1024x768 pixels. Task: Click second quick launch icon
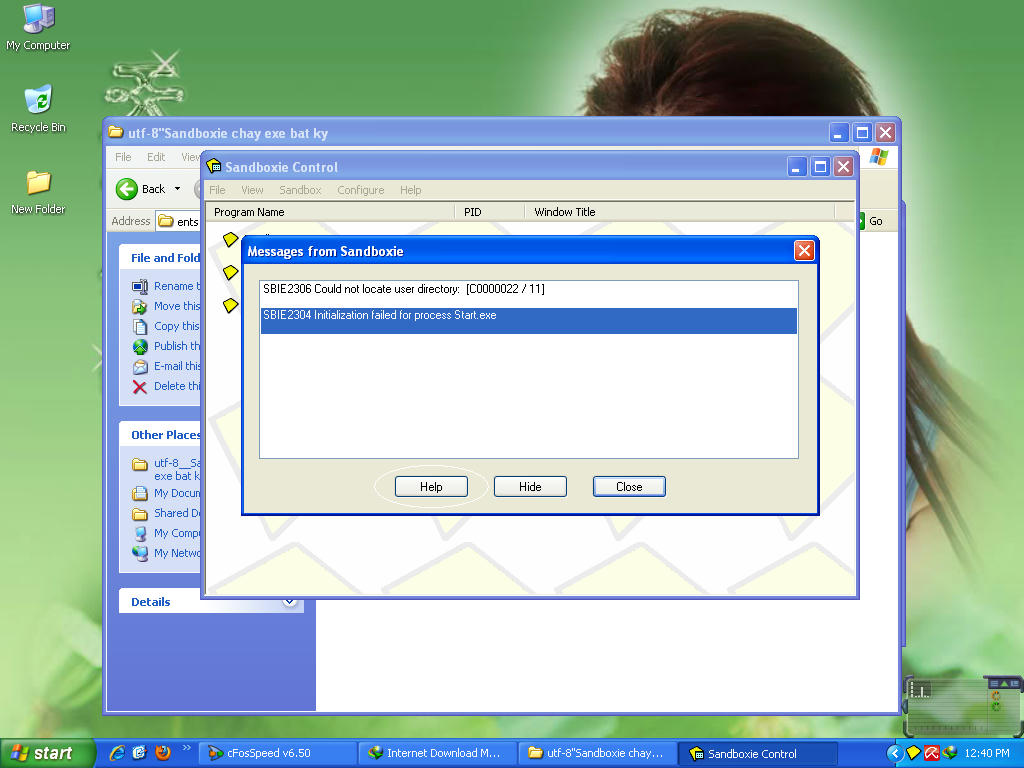[140, 753]
